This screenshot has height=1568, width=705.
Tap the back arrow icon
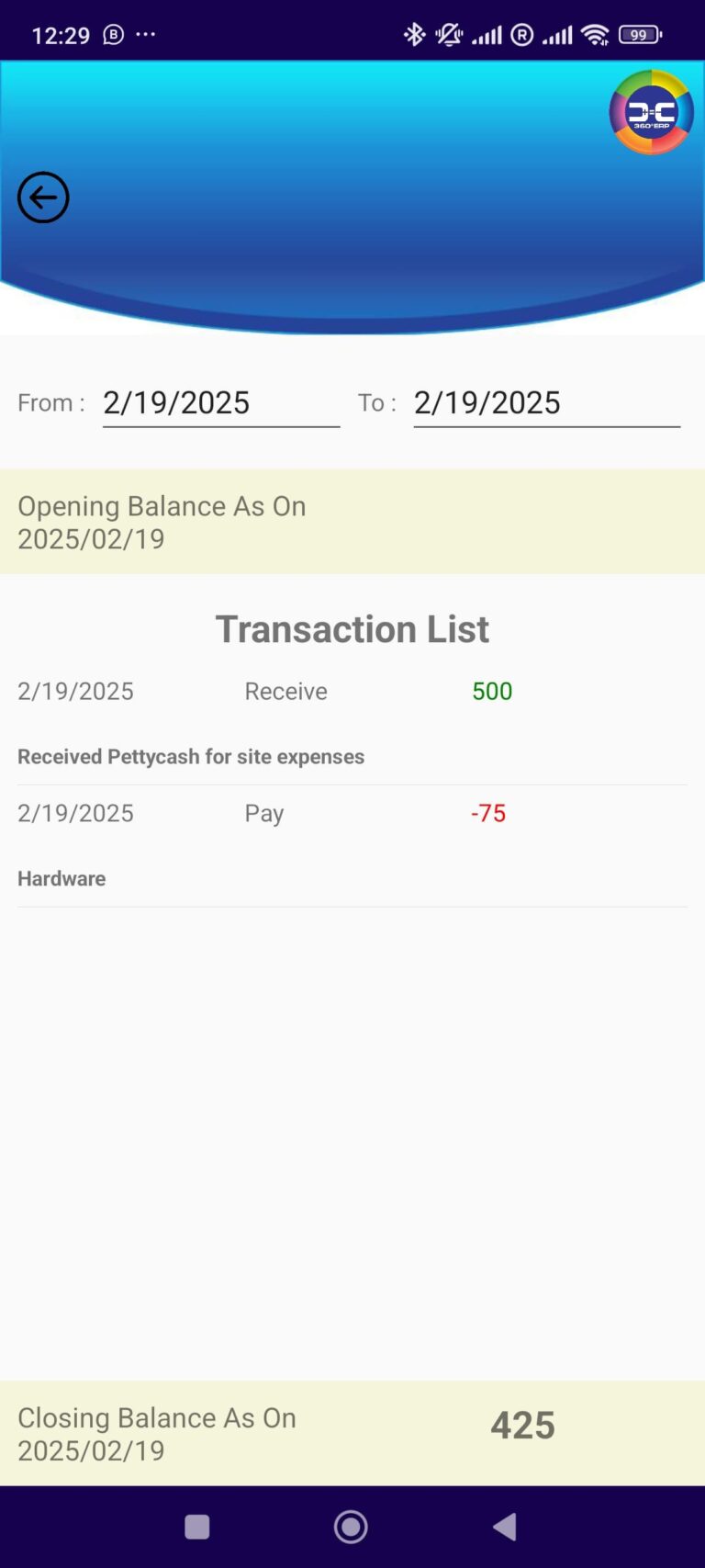pyautogui.click(x=43, y=197)
